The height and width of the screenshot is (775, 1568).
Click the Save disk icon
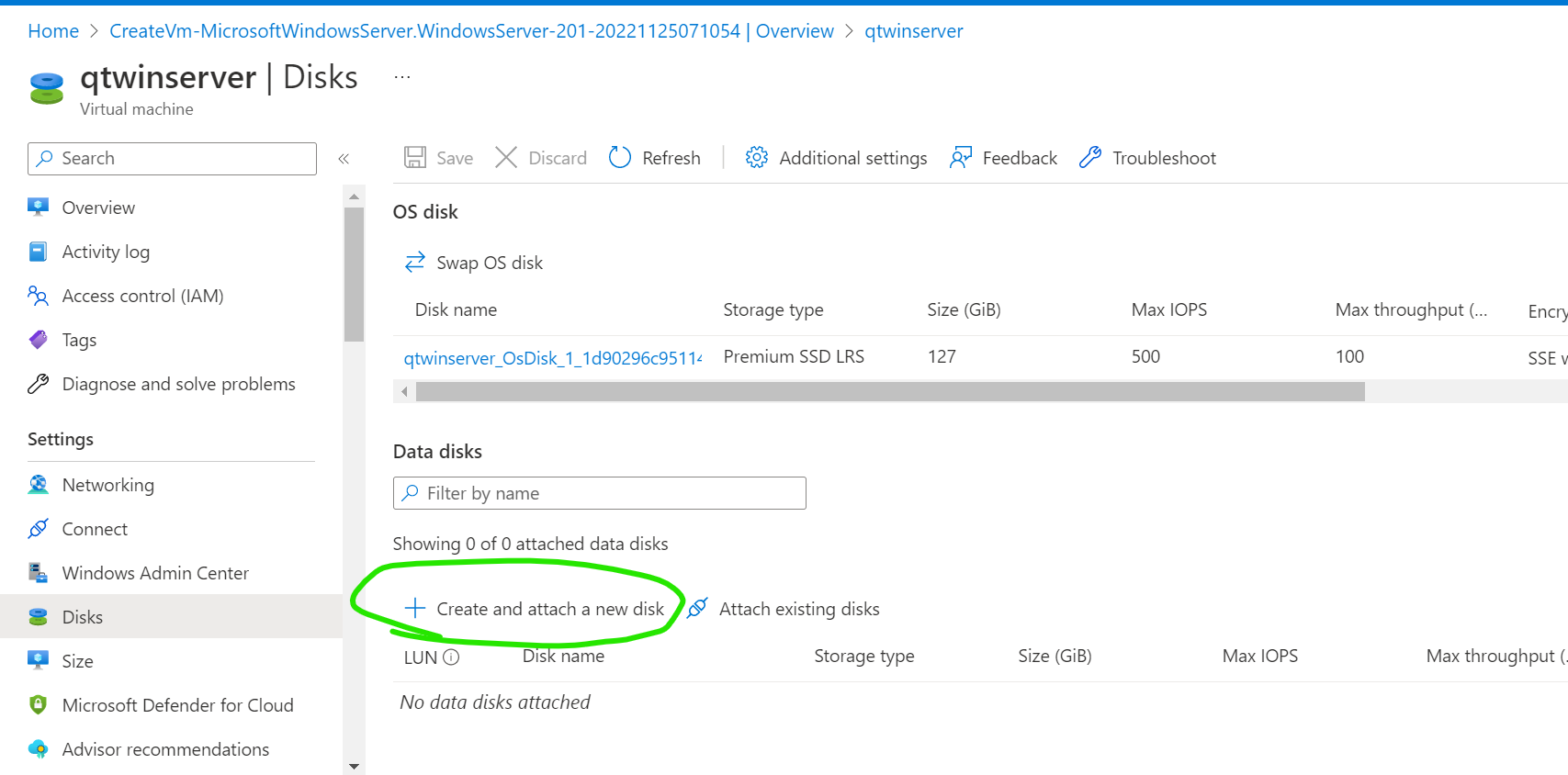(x=415, y=158)
